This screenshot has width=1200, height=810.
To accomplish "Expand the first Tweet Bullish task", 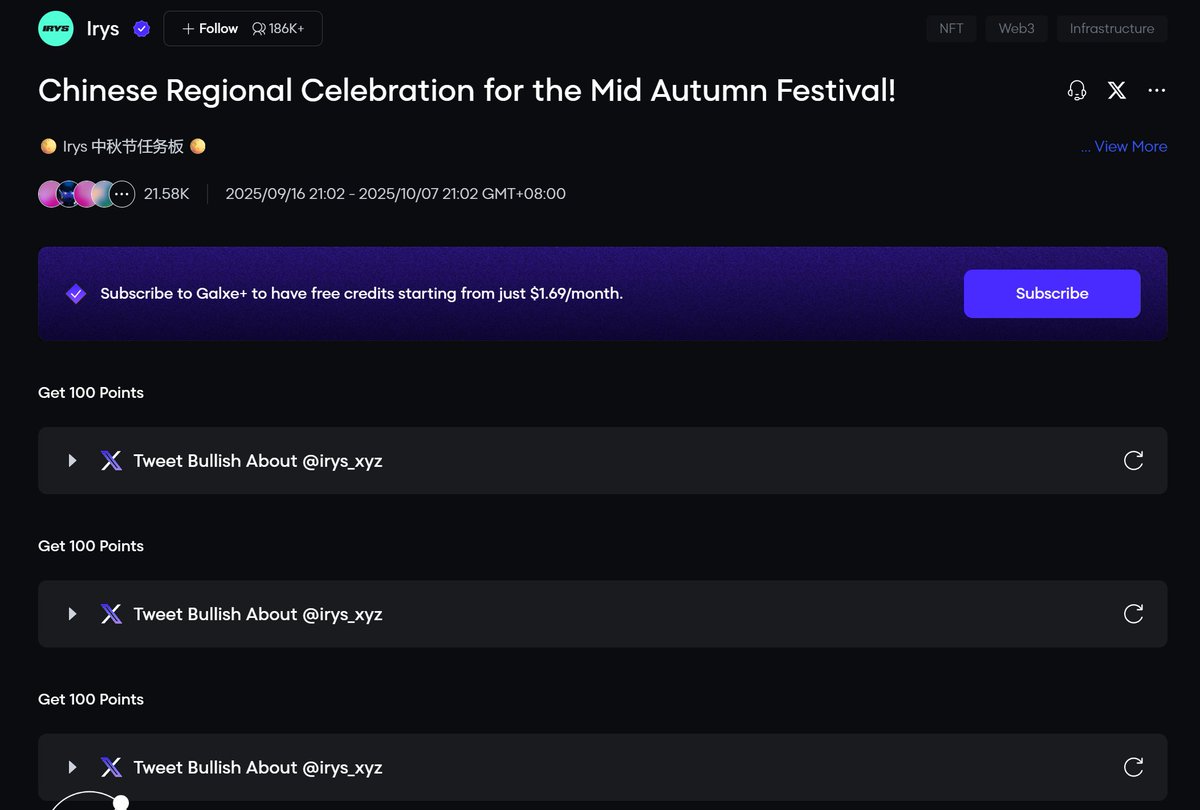I will 72,461.
